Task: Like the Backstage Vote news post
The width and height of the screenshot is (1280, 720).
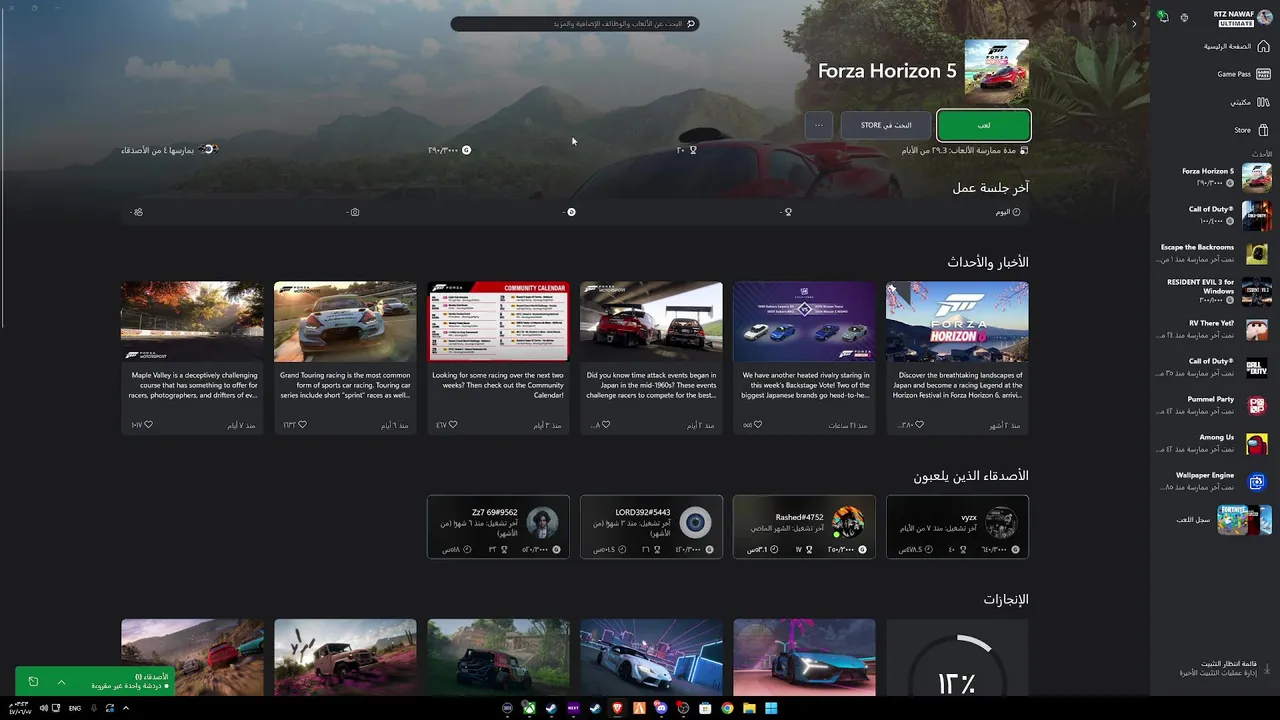Action: tap(758, 425)
